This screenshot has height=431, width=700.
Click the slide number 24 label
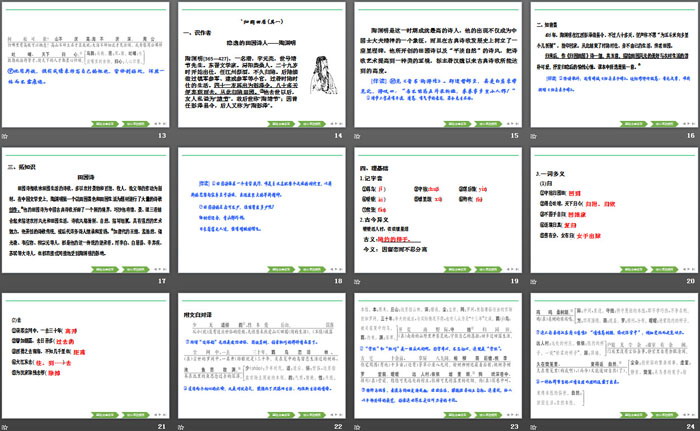689,425
